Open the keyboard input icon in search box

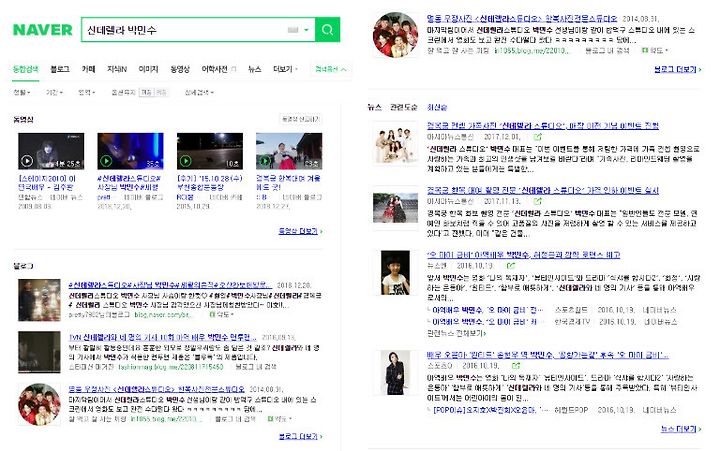292,30
